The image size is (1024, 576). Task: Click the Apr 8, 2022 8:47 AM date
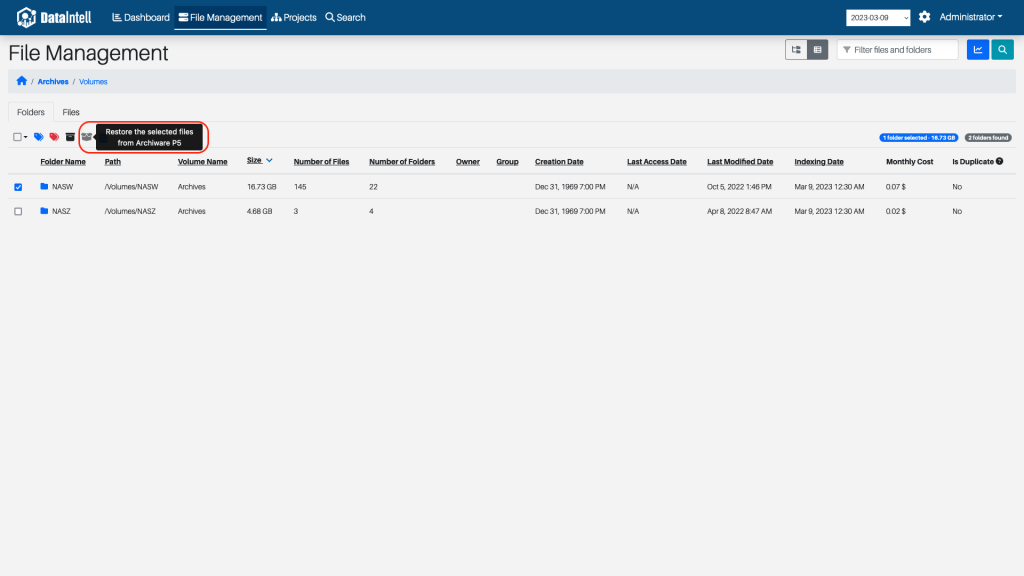pos(739,212)
